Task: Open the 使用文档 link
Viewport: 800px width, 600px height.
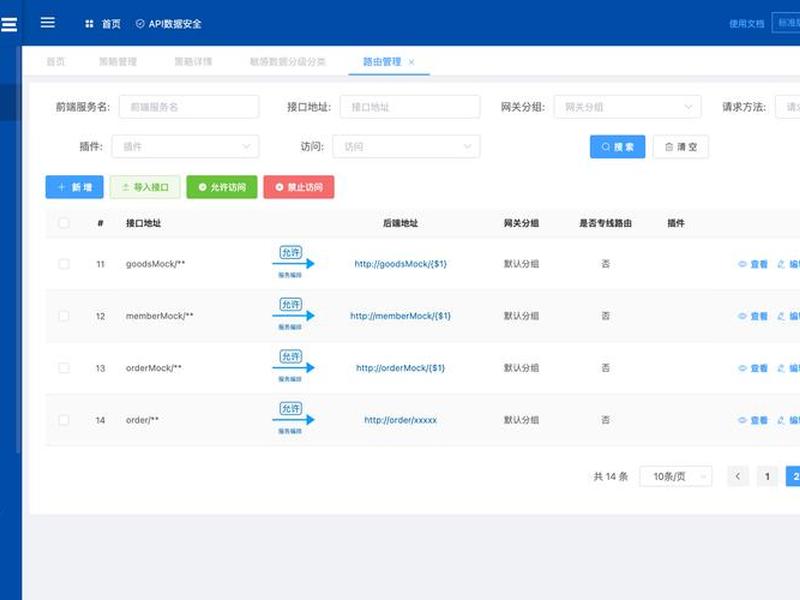Action: point(746,23)
